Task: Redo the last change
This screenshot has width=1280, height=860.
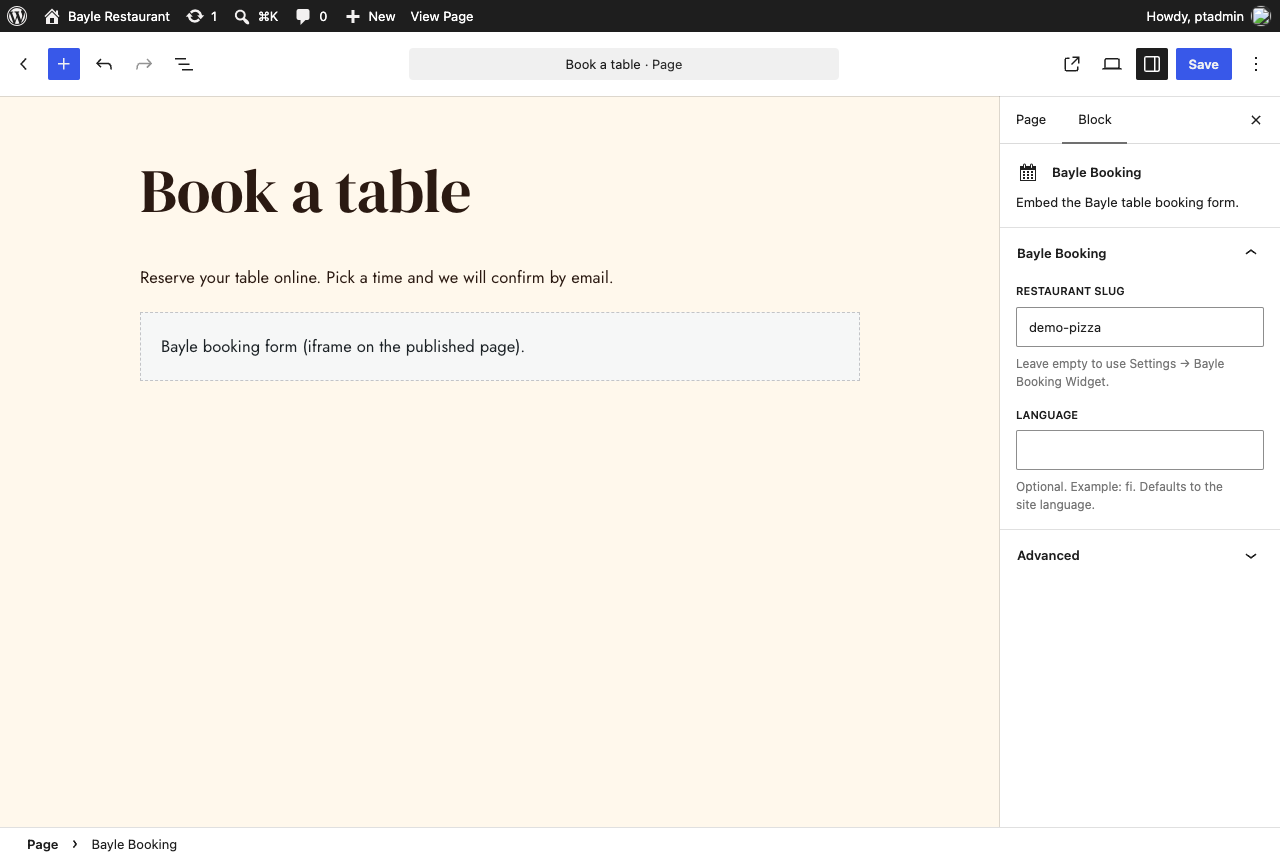Action: 144,64
